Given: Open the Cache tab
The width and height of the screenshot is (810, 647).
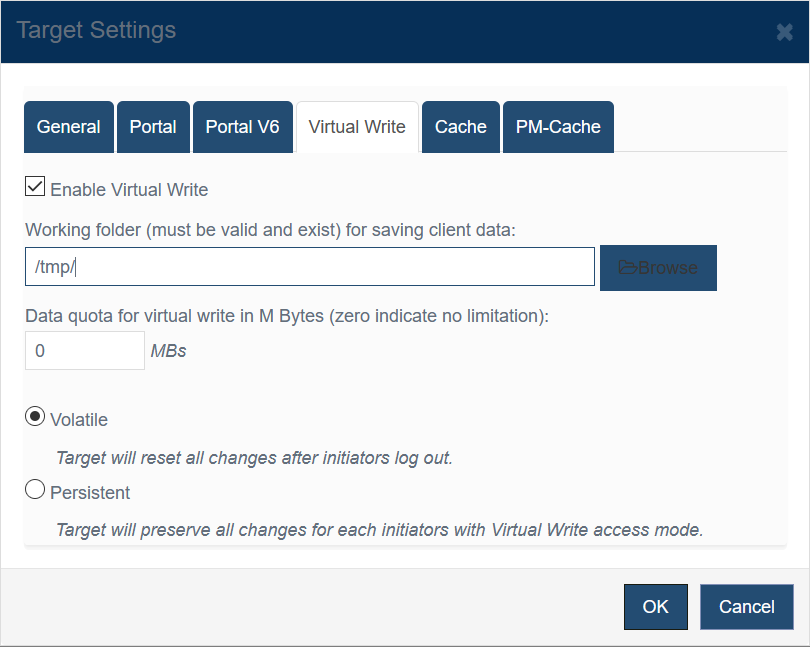Looking at the screenshot, I should click(x=461, y=127).
